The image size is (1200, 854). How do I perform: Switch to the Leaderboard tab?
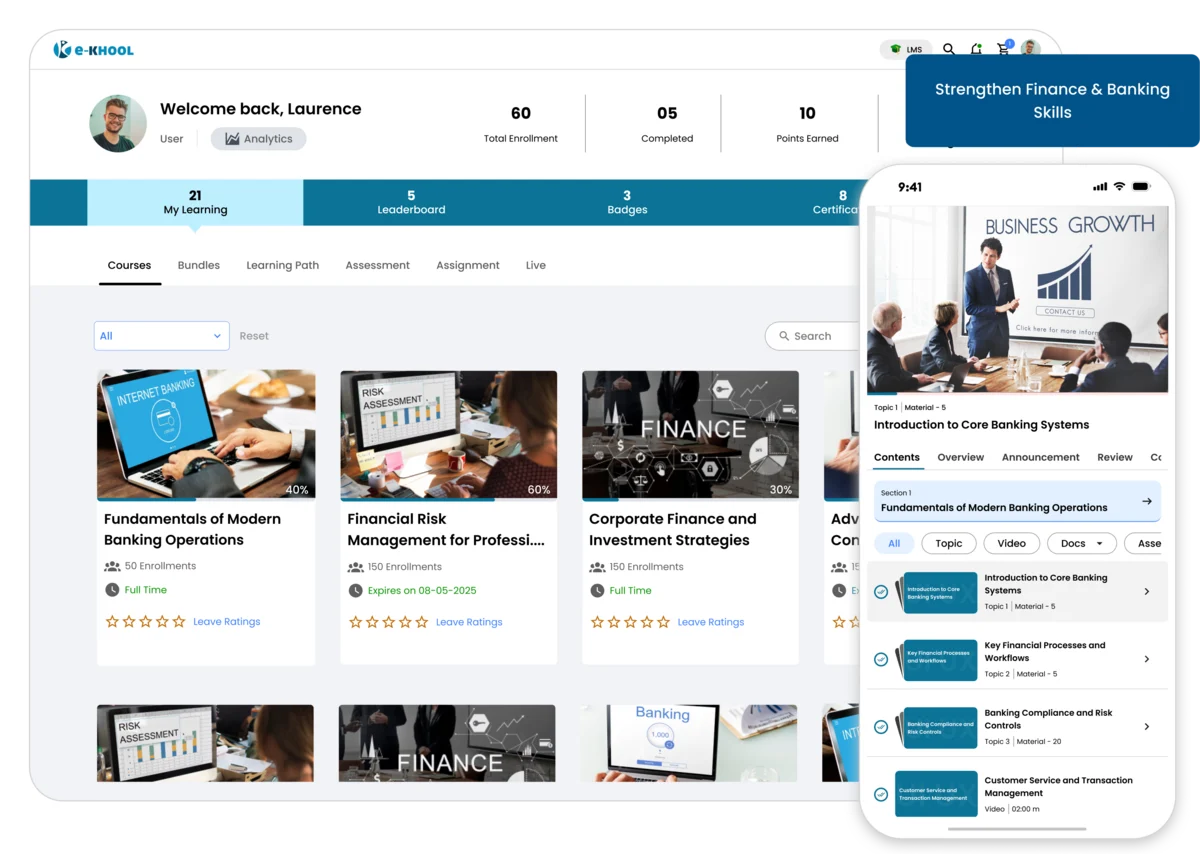point(411,202)
